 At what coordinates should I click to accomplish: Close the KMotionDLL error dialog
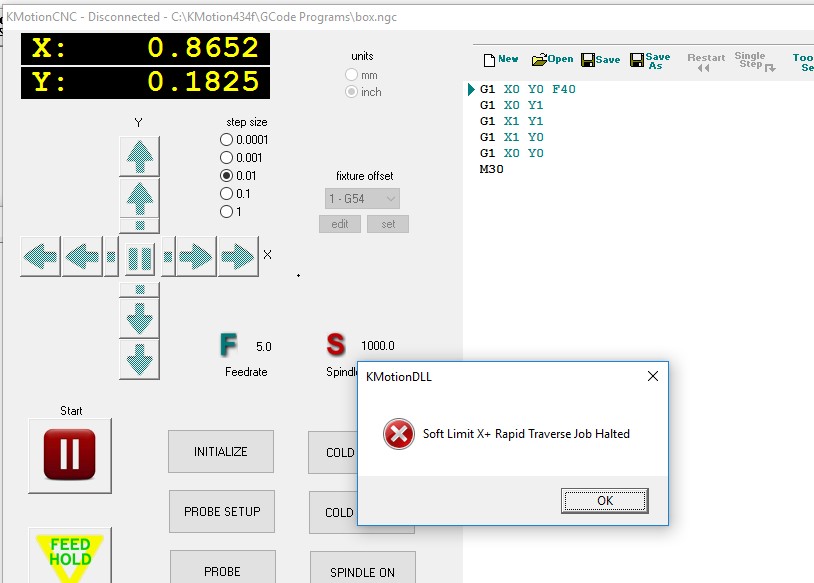pos(653,377)
